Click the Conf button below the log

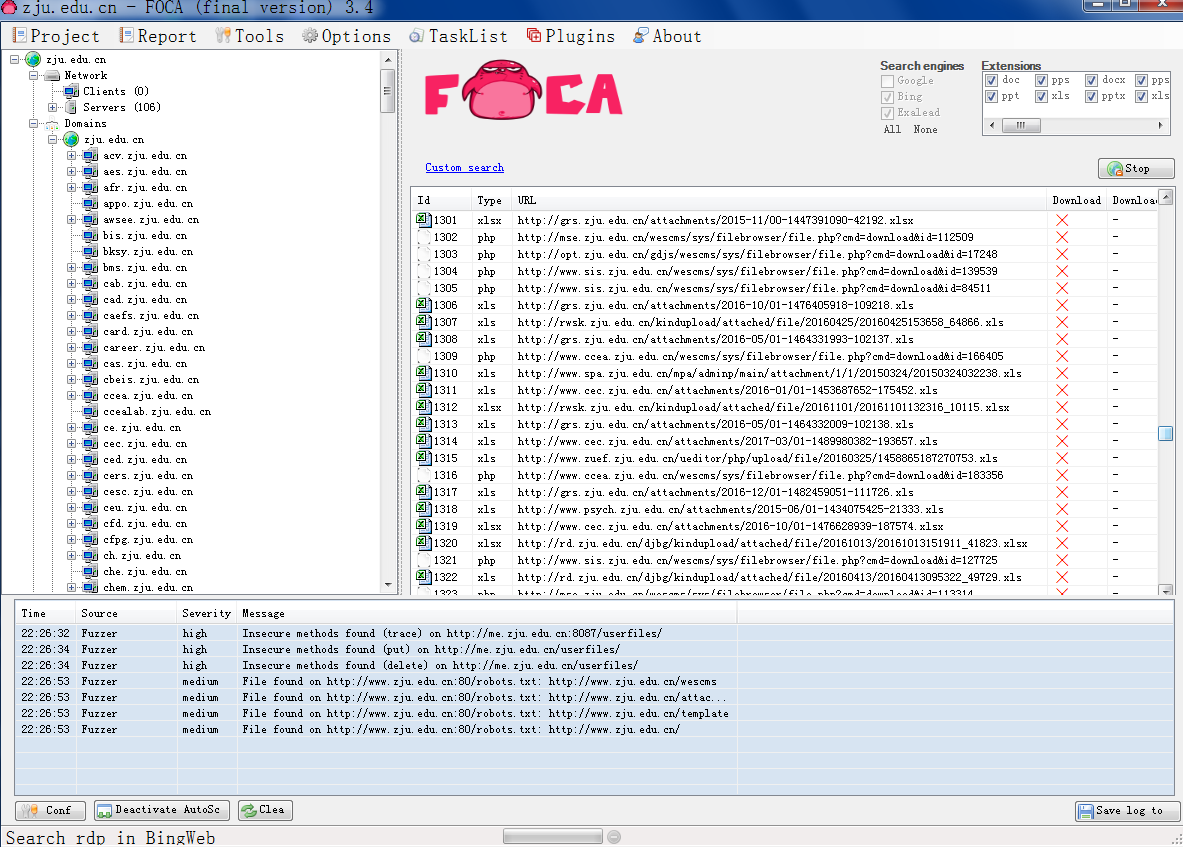(51, 810)
